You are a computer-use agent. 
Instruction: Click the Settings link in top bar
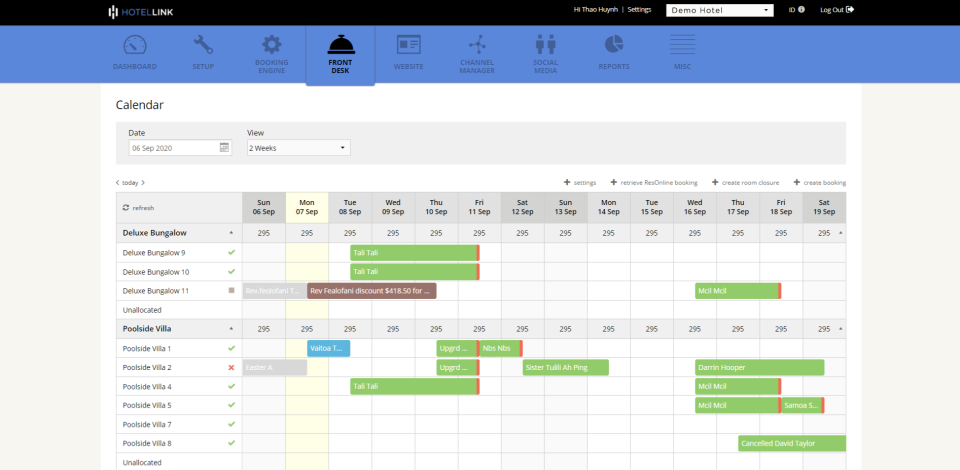pyautogui.click(x=639, y=10)
